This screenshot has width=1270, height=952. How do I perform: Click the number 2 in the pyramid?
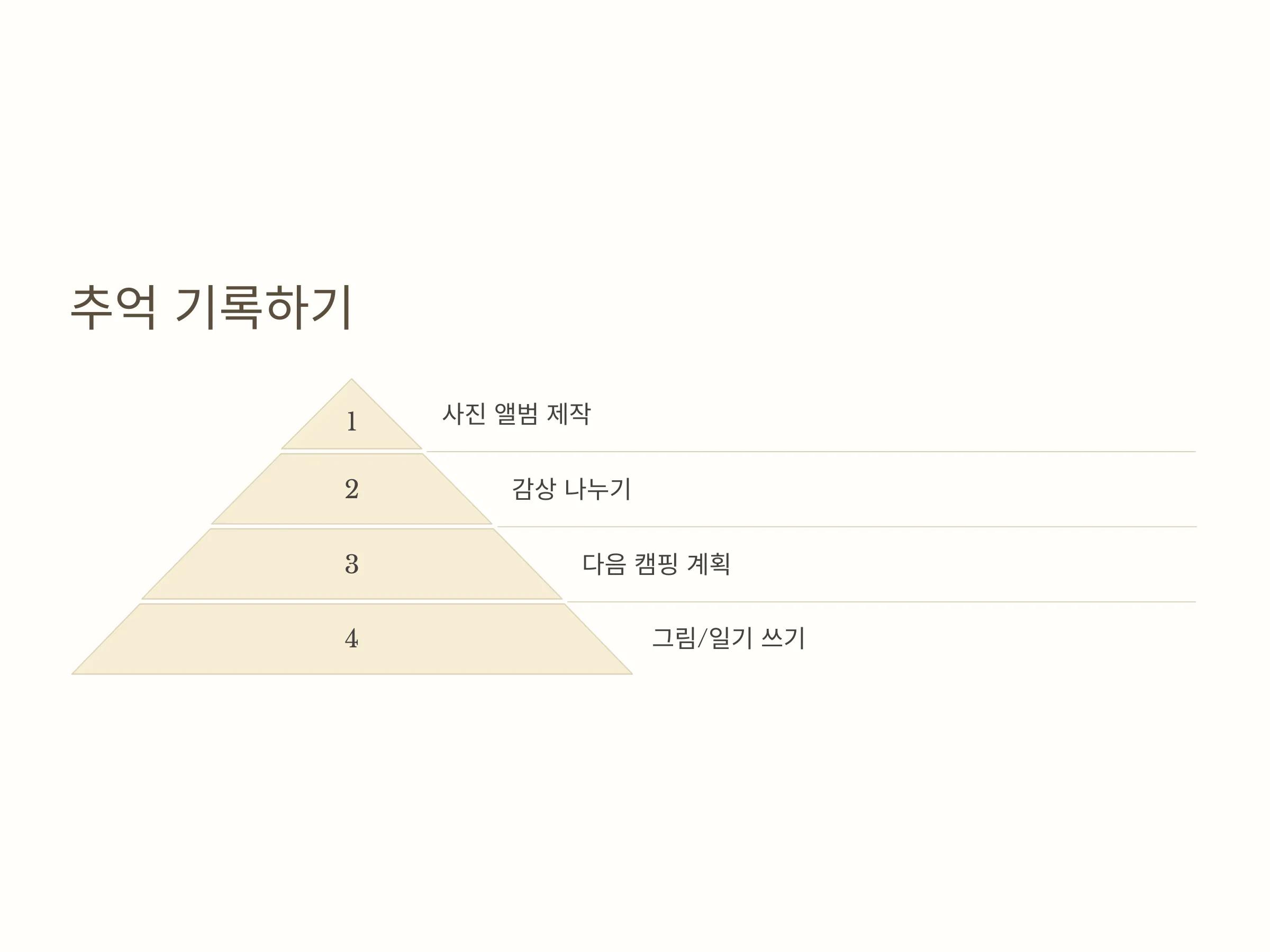coord(352,489)
